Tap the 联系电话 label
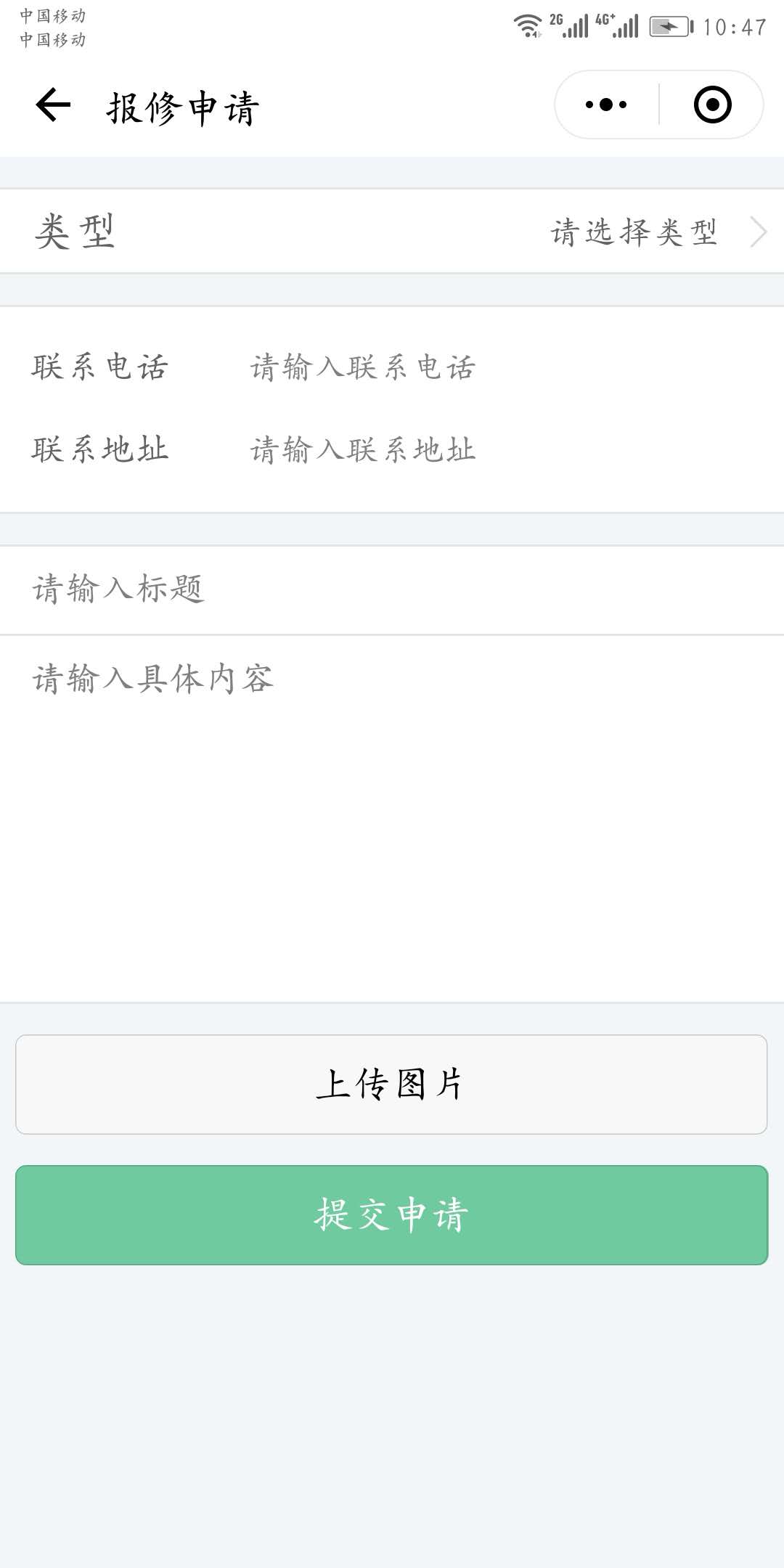This screenshot has height=1568, width=784. [x=100, y=367]
